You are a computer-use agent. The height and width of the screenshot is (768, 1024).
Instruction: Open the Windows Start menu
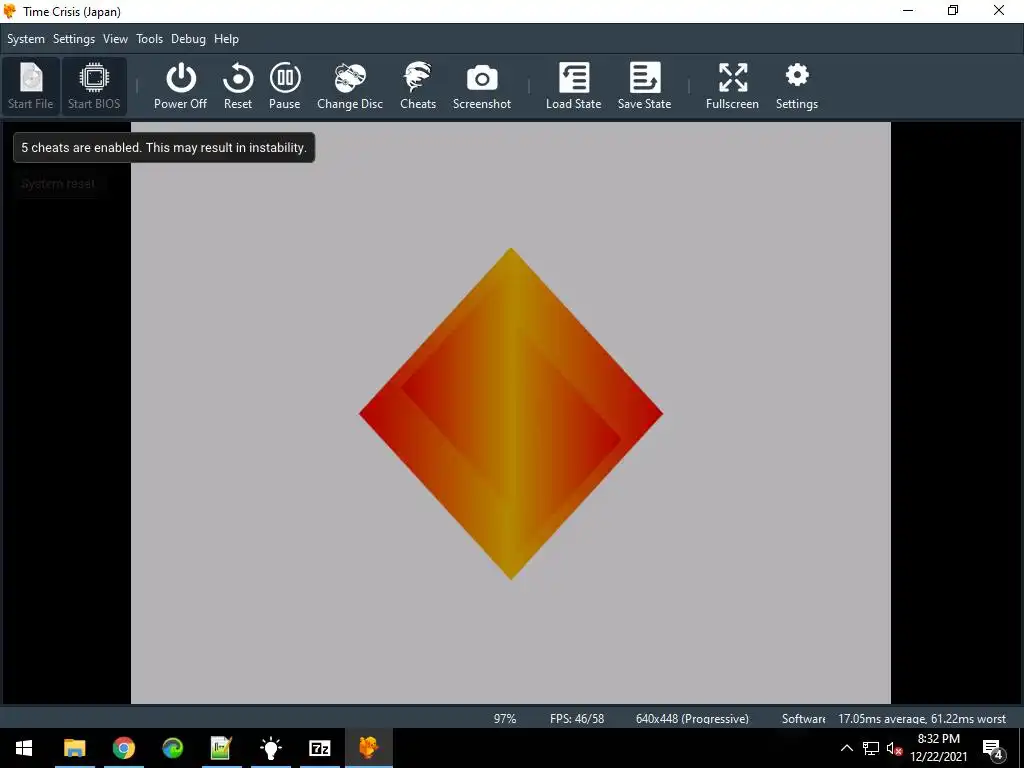point(24,748)
